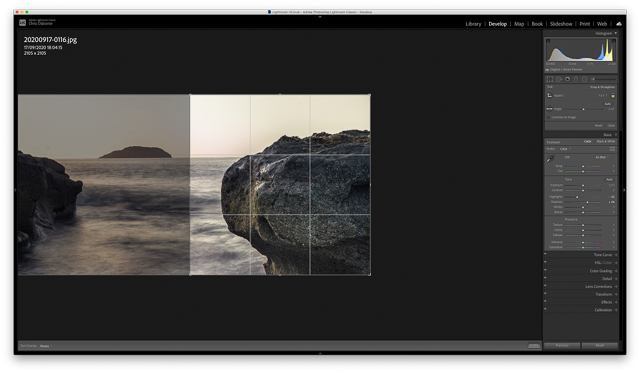
Task: Click the Temp slider handle
Action: [583, 166]
